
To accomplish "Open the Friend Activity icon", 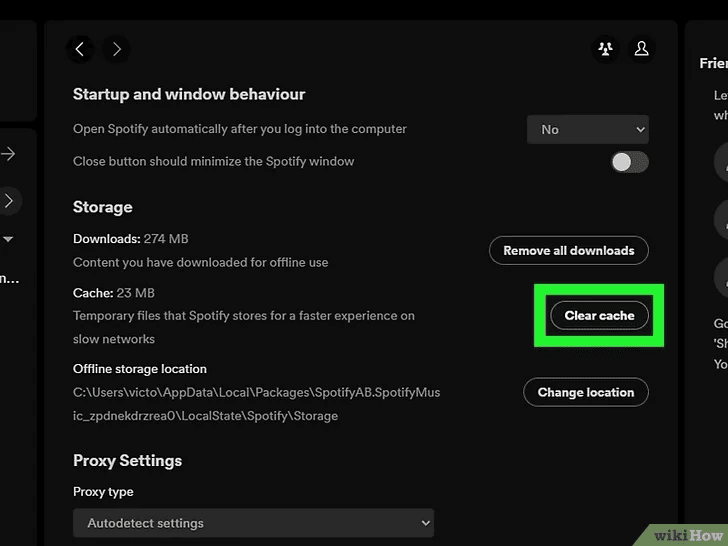I will 605,49.
